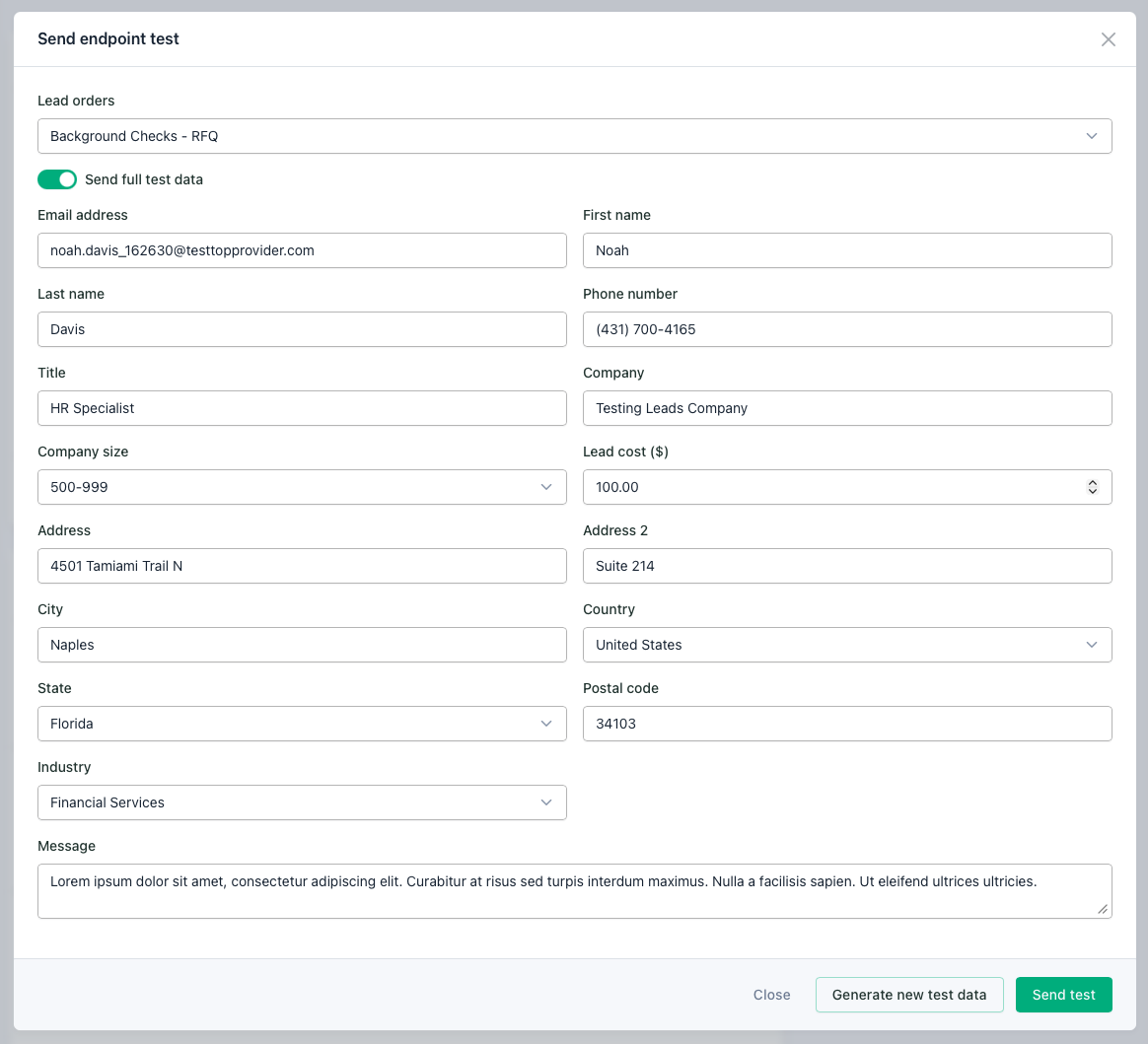Click the Lead orders chevron icon

click(x=1092, y=136)
